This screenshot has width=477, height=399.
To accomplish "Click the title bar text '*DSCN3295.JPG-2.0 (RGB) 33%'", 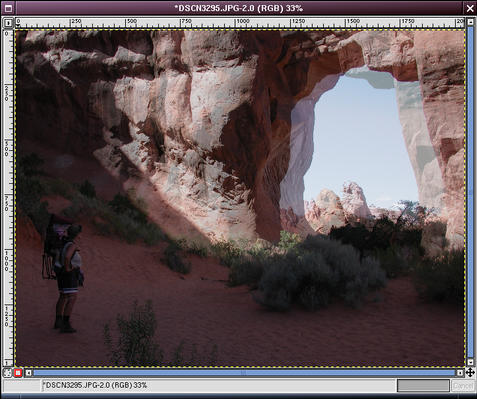I will pos(239,8).
